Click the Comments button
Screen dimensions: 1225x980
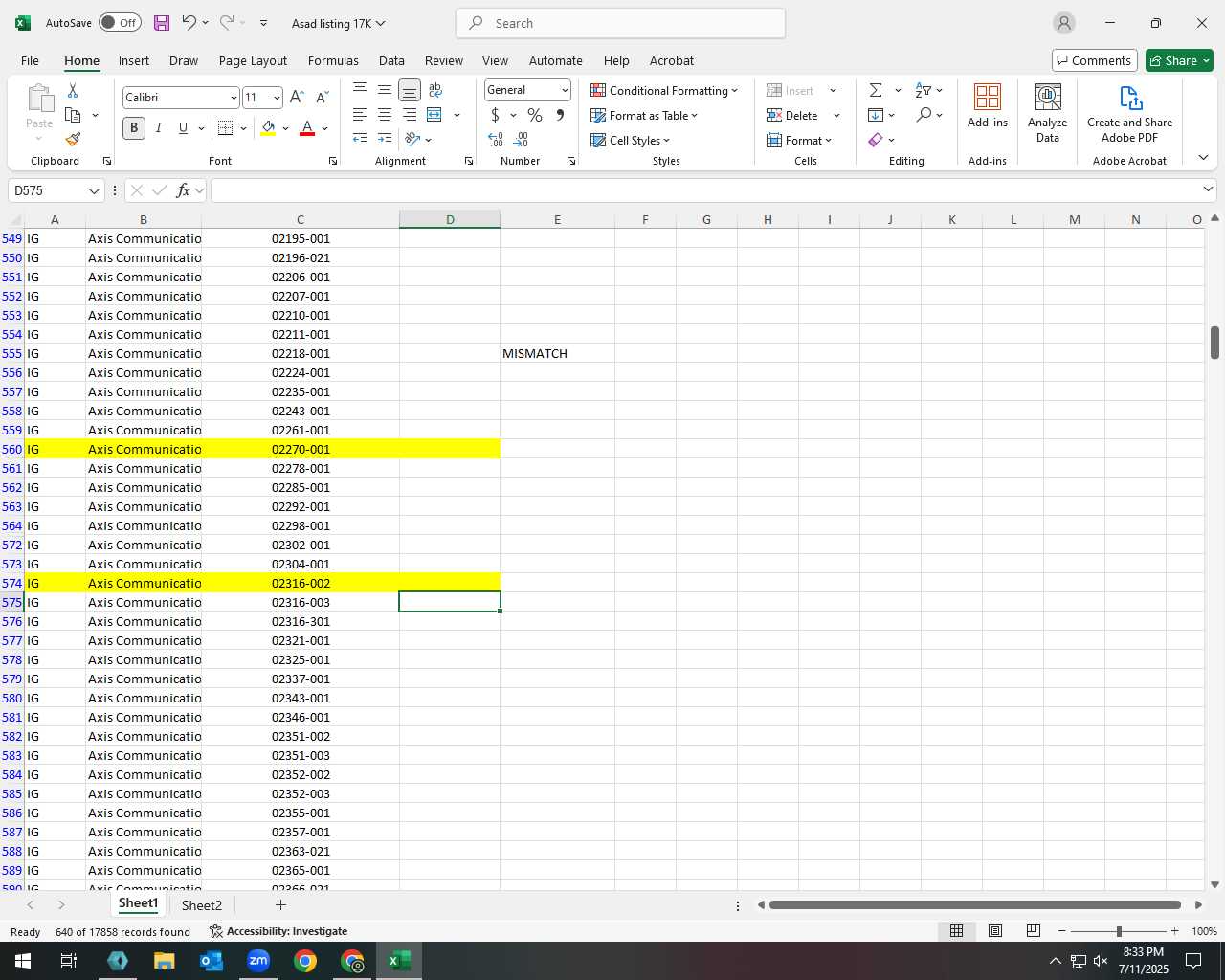click(x=1094, y=60)
